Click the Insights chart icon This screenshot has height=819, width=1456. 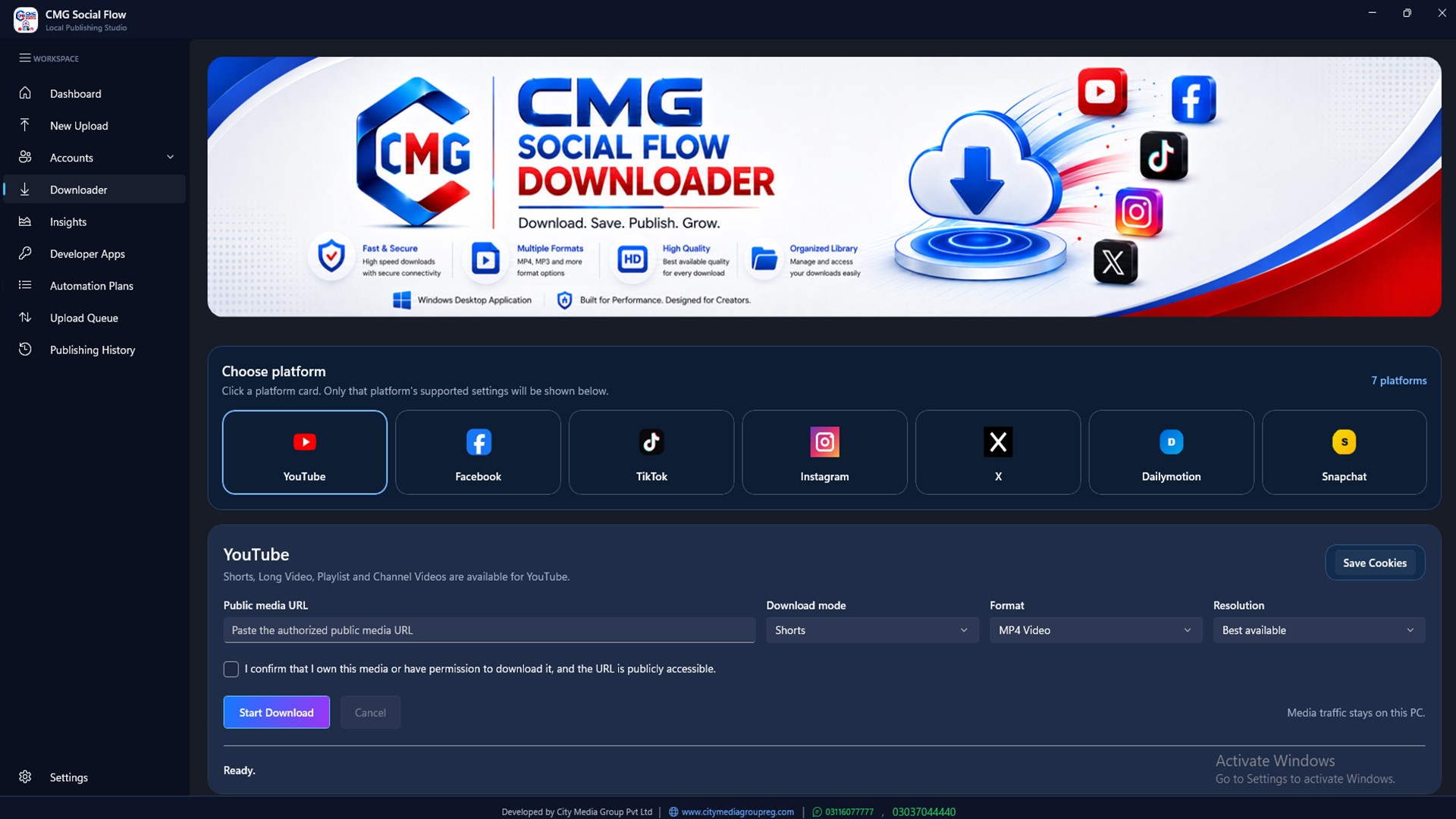click(25, 221)
